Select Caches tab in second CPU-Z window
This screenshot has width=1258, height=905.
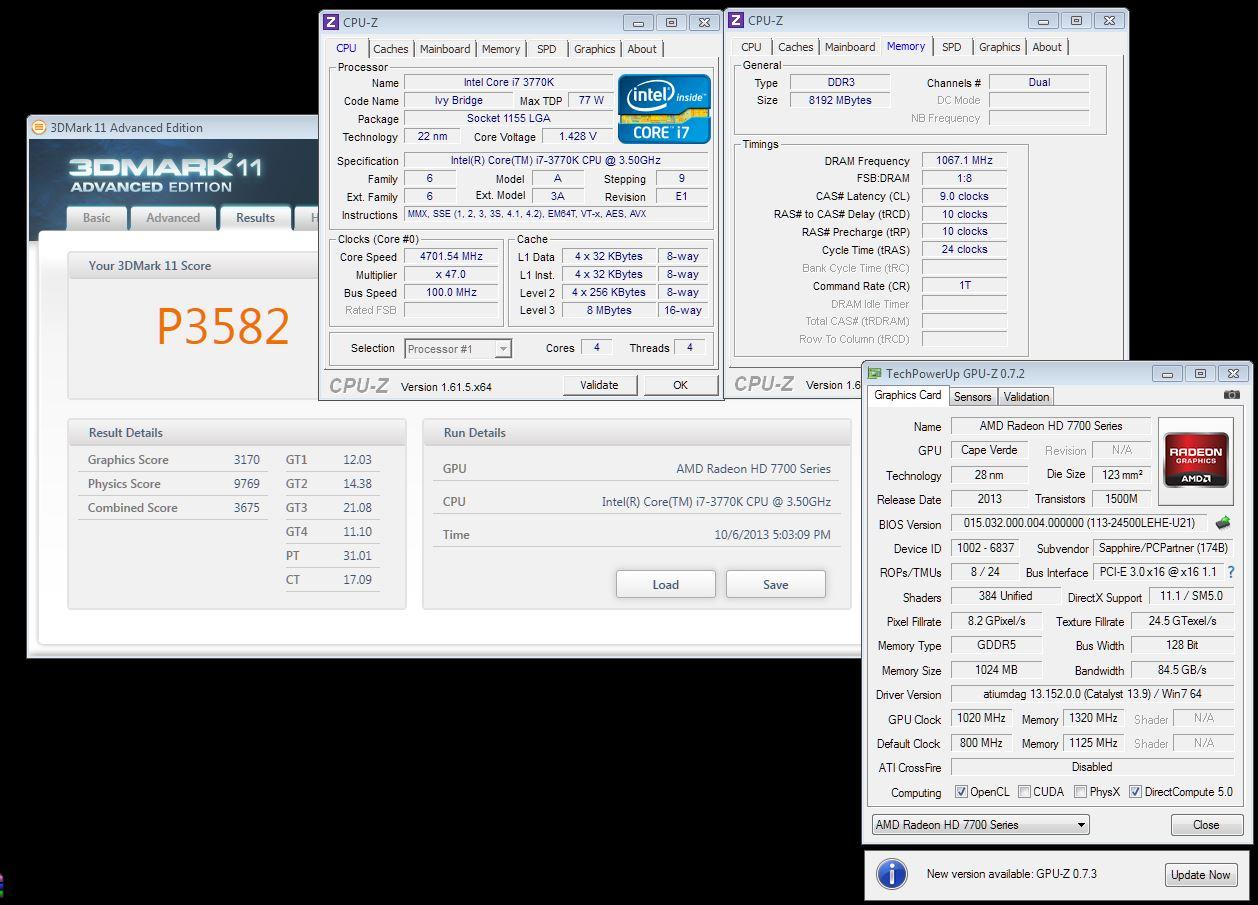796,47
